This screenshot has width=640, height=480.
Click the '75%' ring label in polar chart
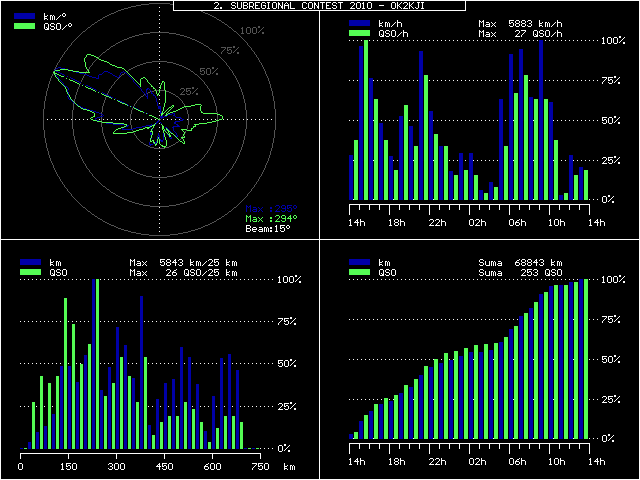point(230,51)
